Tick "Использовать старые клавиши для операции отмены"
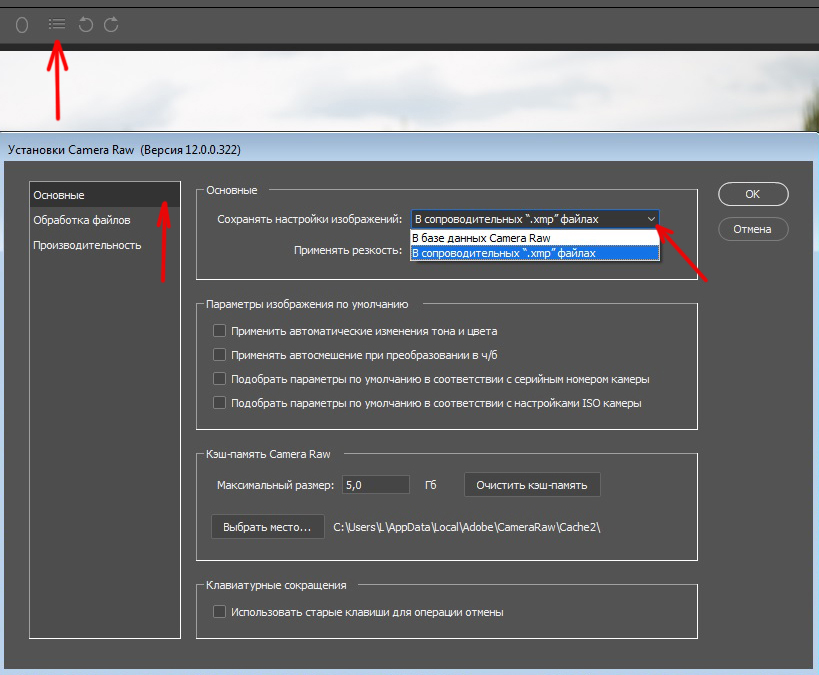This screenshot has width=819, height=675. pyautogui.click(x=220, y=612)
